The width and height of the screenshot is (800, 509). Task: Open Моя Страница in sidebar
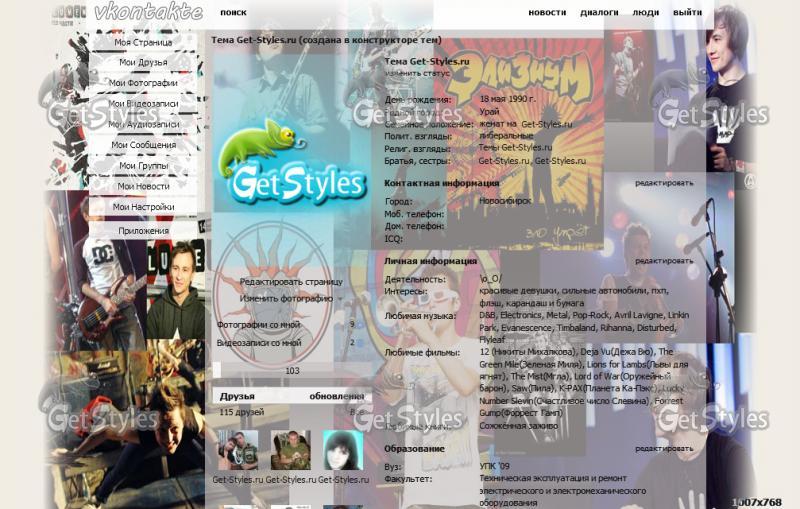(x=143, y=43)
